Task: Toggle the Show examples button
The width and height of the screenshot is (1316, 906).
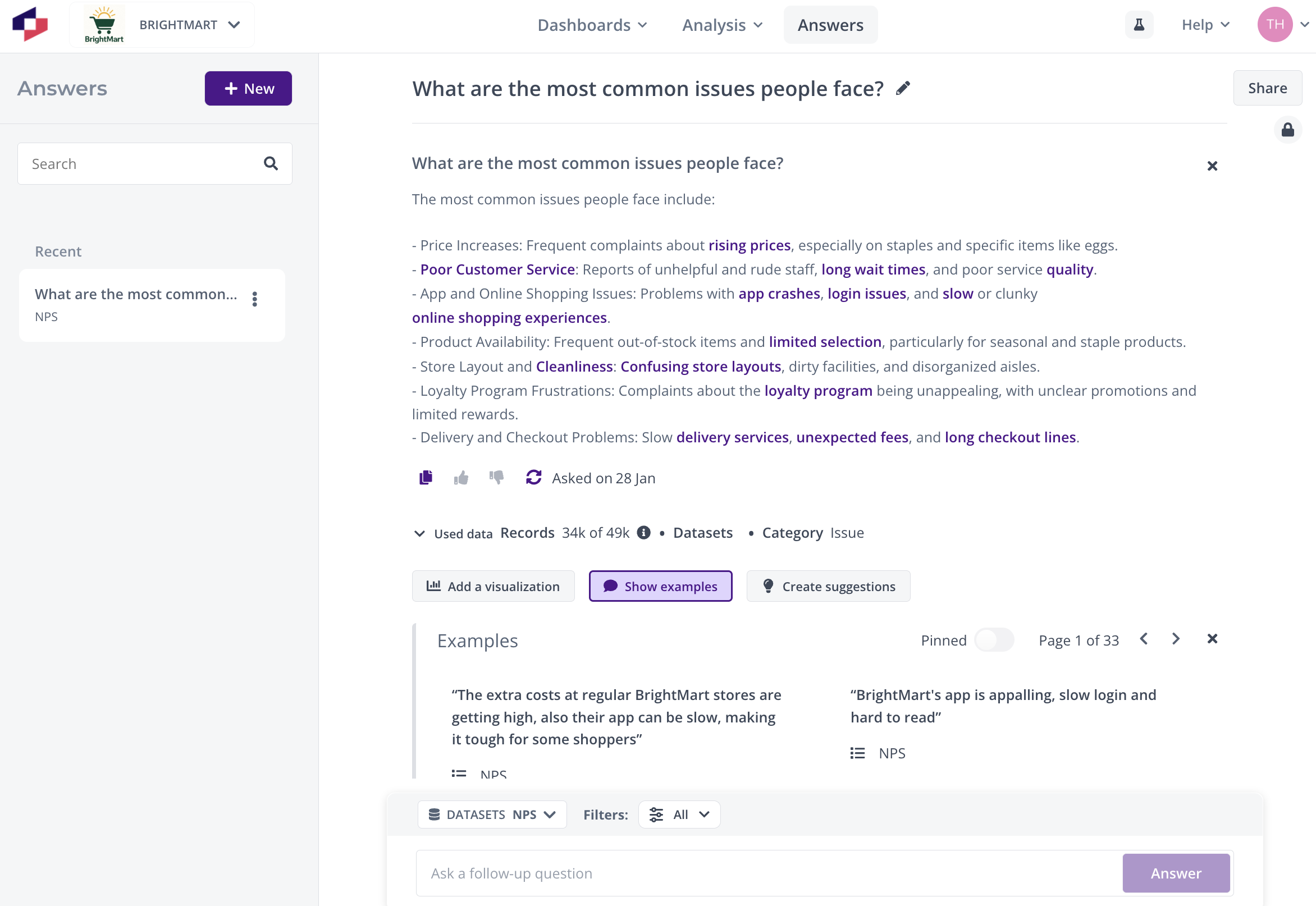Action: click(x=660, y=586)
